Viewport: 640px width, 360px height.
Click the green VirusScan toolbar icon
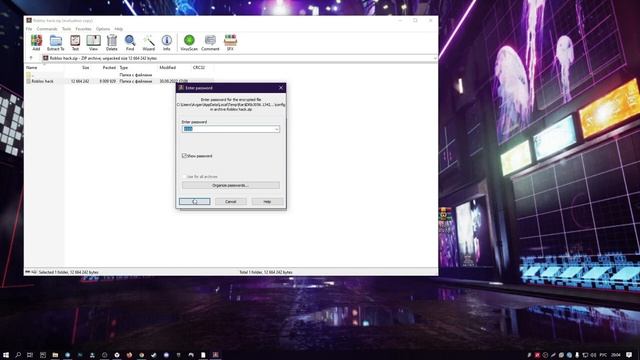coord(189,42)
